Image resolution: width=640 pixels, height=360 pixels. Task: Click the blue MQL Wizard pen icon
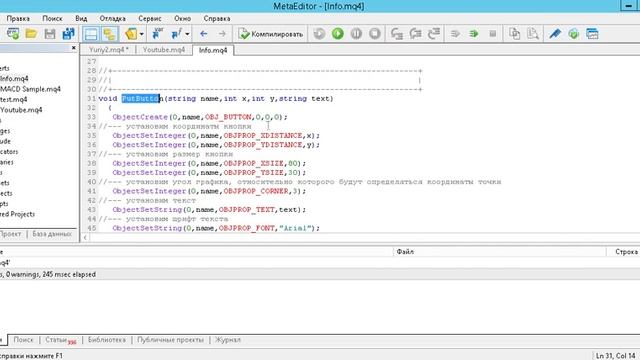point(555,34)
